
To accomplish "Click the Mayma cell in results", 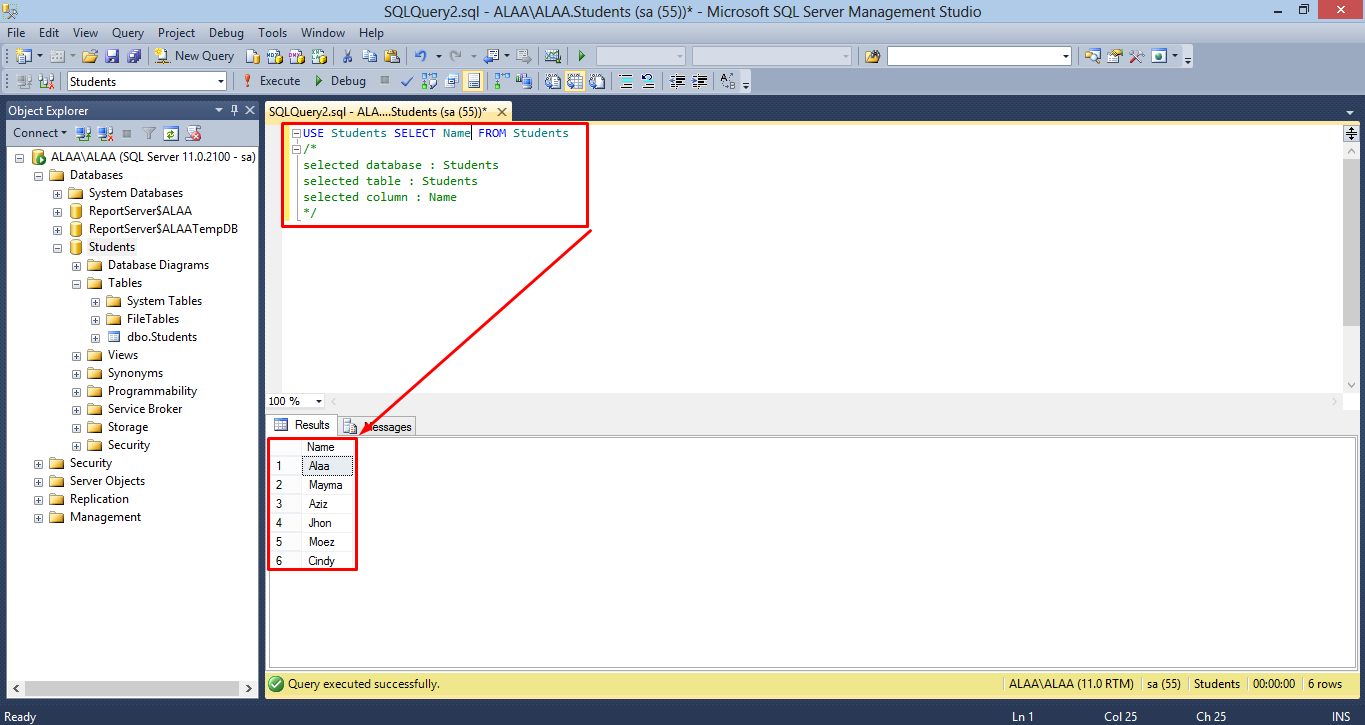I will 327,485.
